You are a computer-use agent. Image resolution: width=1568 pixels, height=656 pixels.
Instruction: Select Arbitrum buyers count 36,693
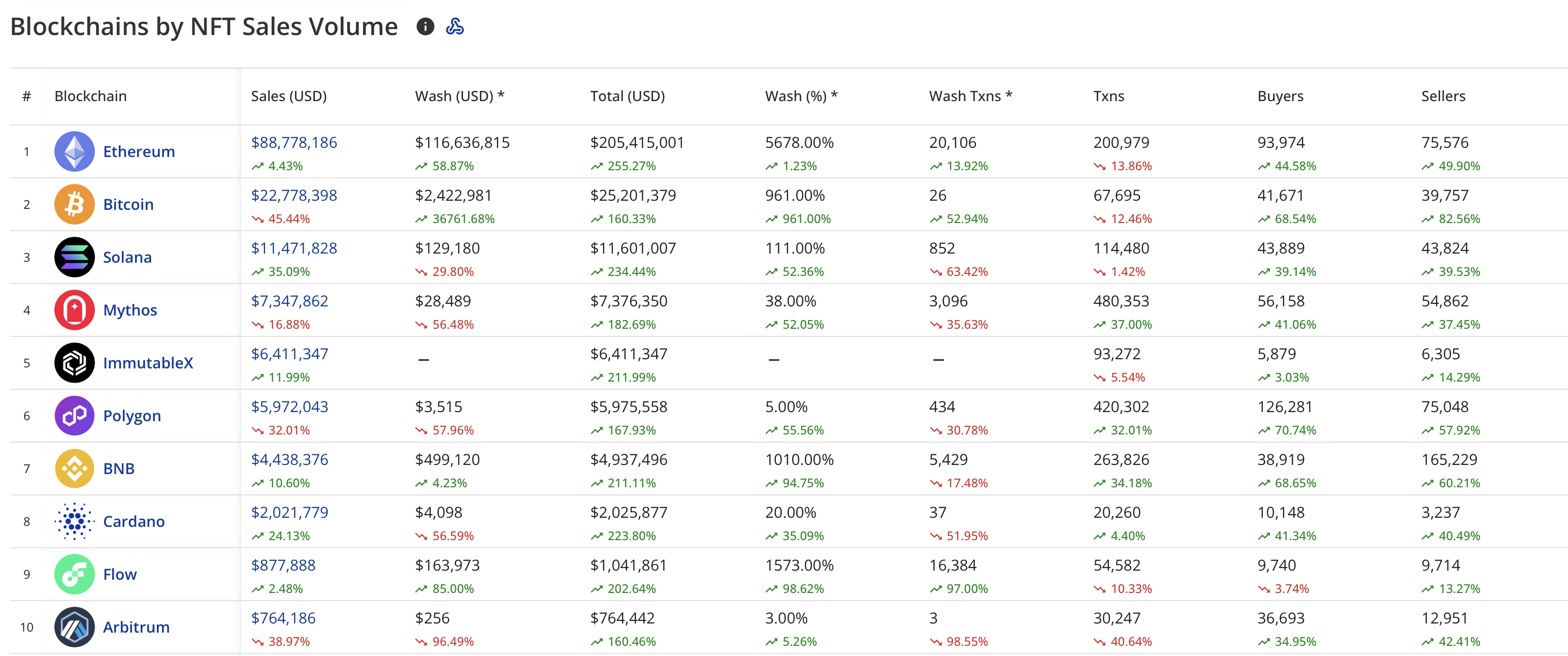pos(1281,618)
